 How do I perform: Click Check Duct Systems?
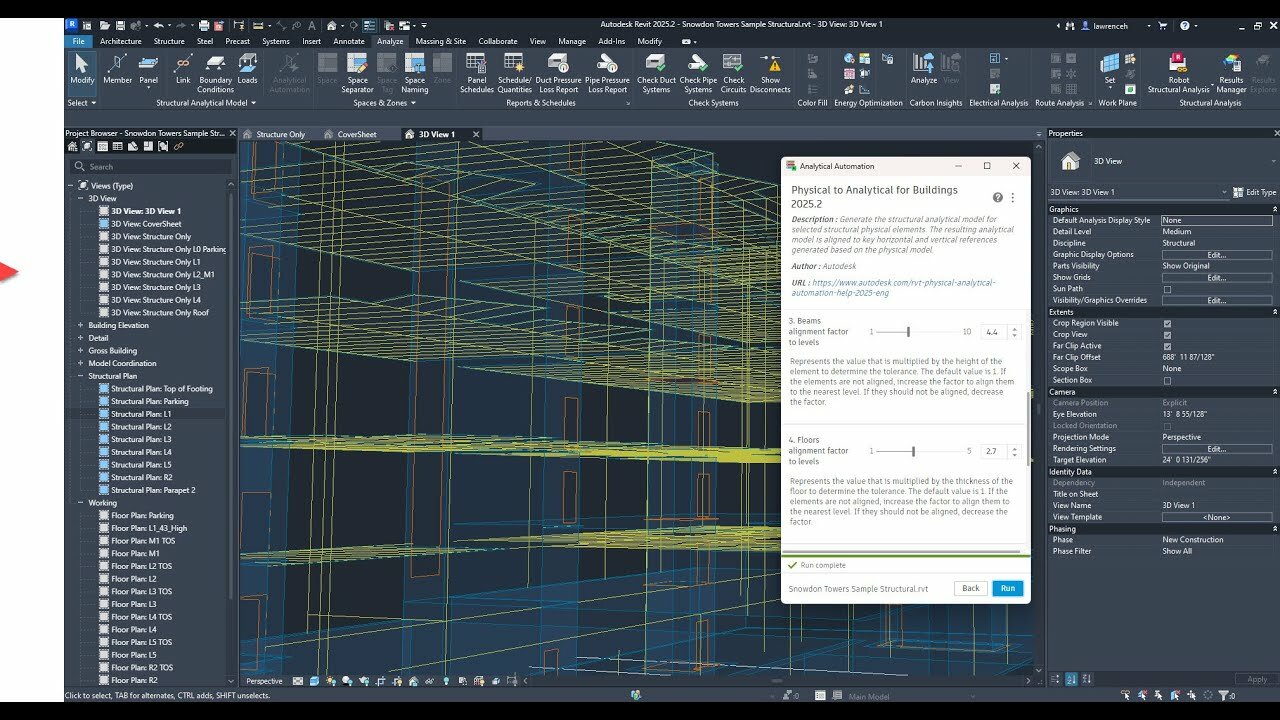point(656,74)
